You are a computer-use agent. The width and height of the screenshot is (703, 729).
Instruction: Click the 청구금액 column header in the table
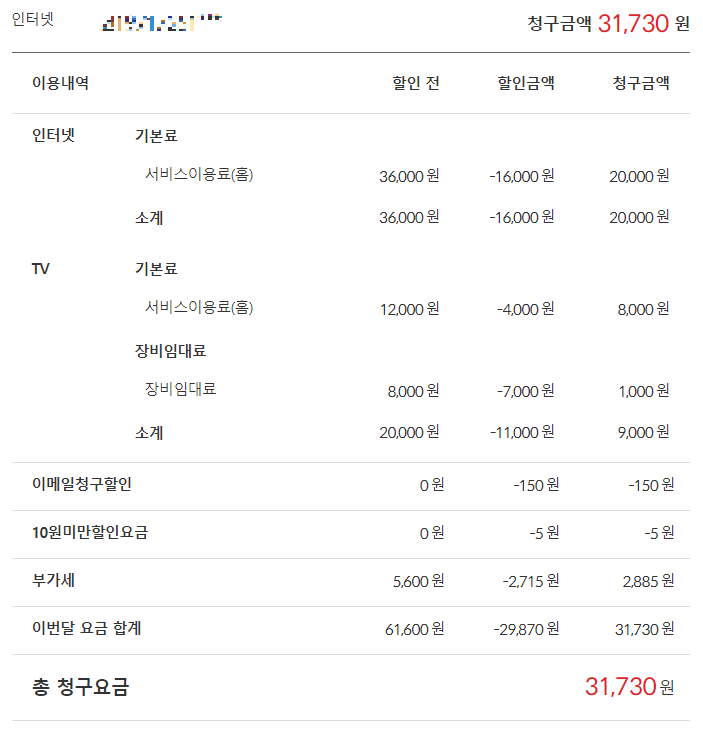(640, 83)
